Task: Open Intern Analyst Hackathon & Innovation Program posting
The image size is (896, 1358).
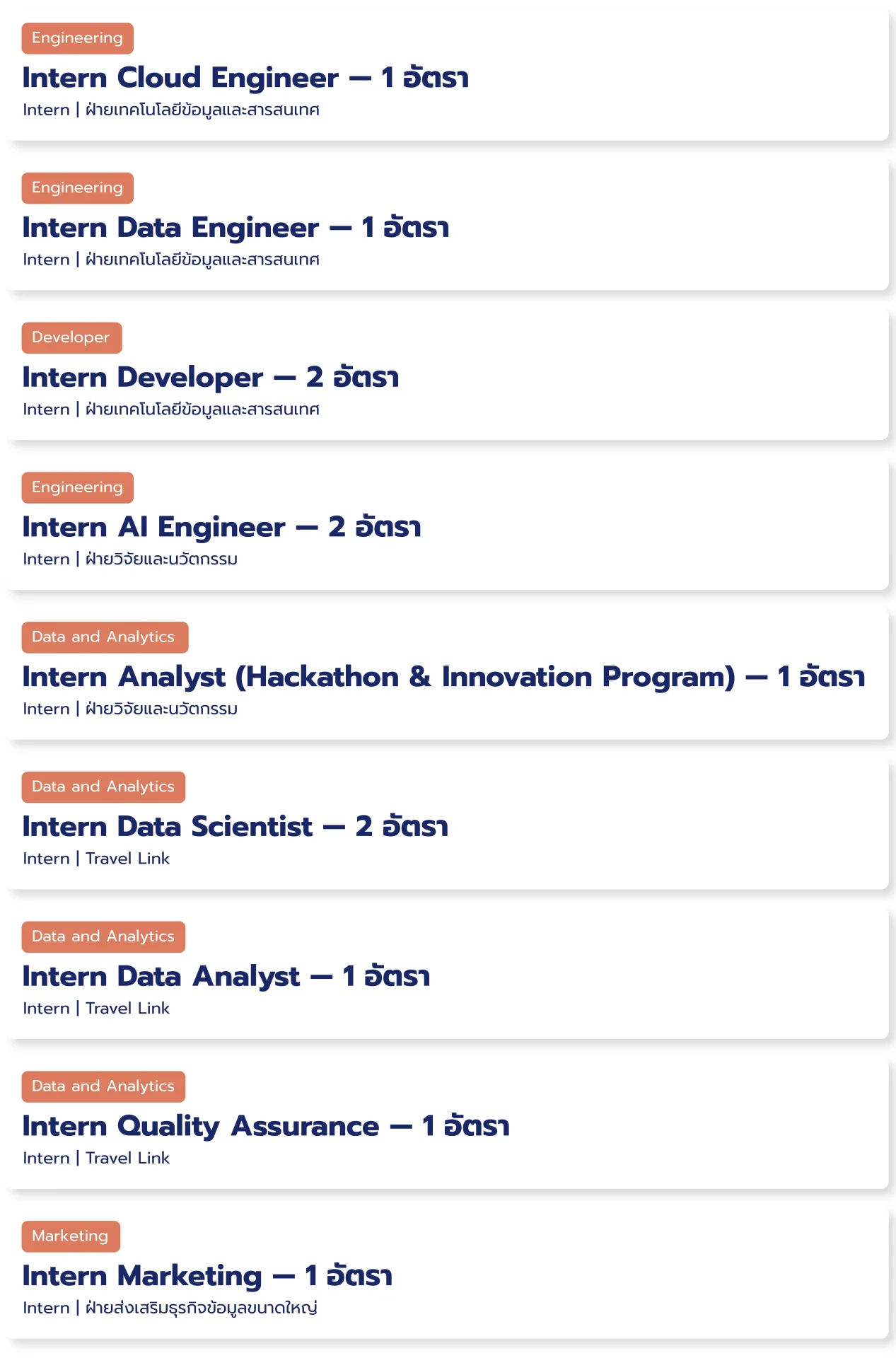Action: click(443, 678)
